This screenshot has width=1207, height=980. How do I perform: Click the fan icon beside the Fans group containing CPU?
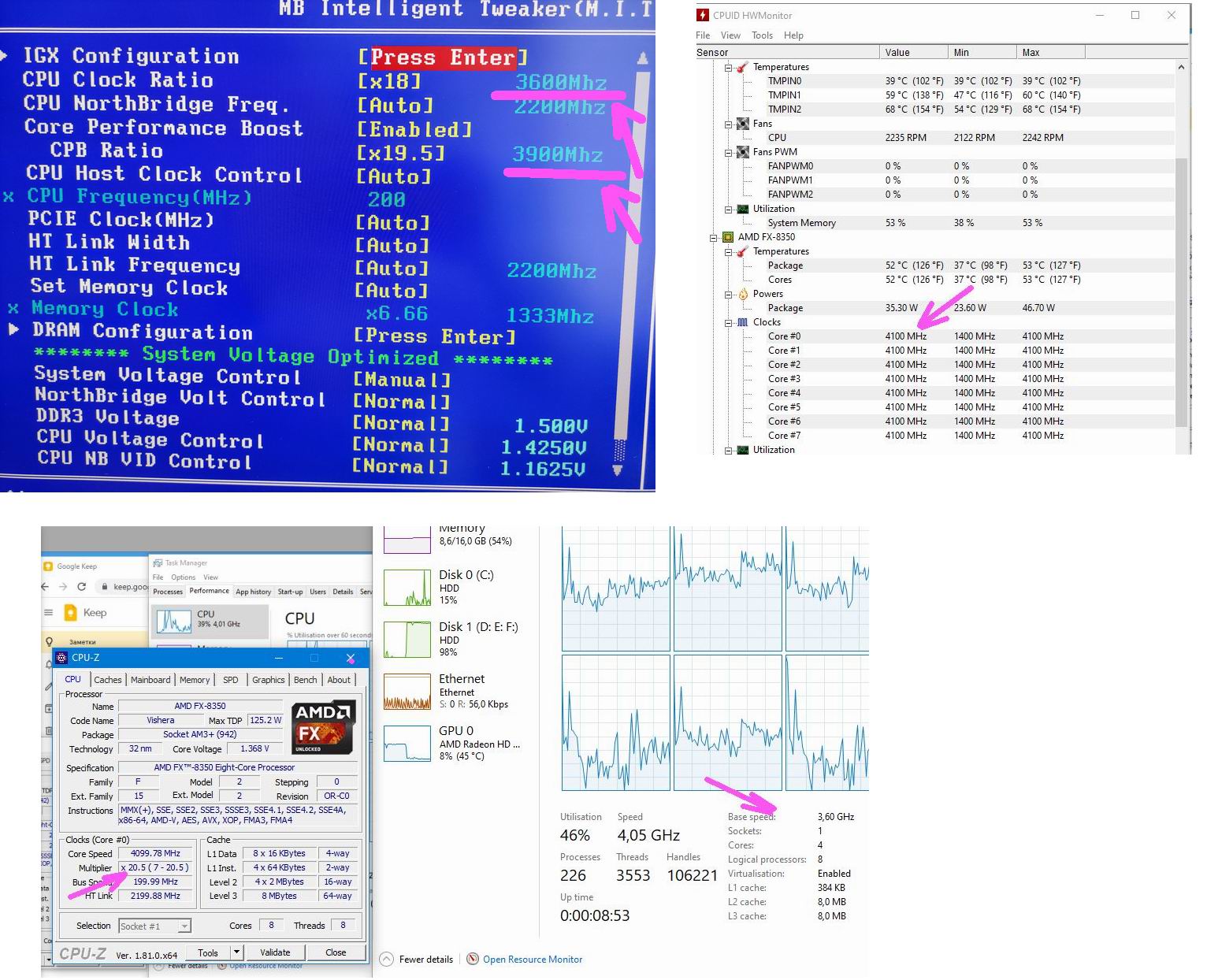tap(742, 124)
